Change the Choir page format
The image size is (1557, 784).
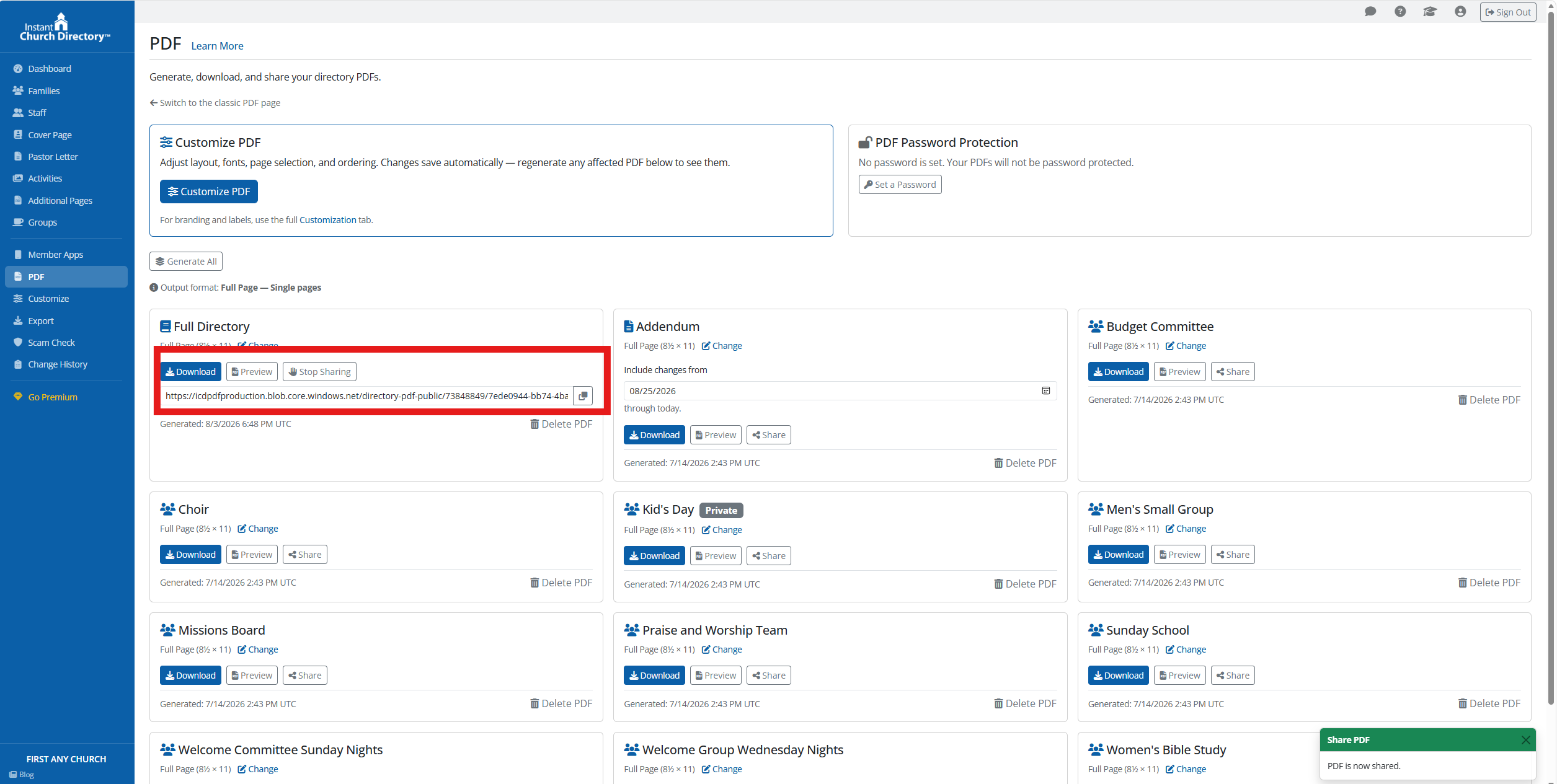[258, 529]
